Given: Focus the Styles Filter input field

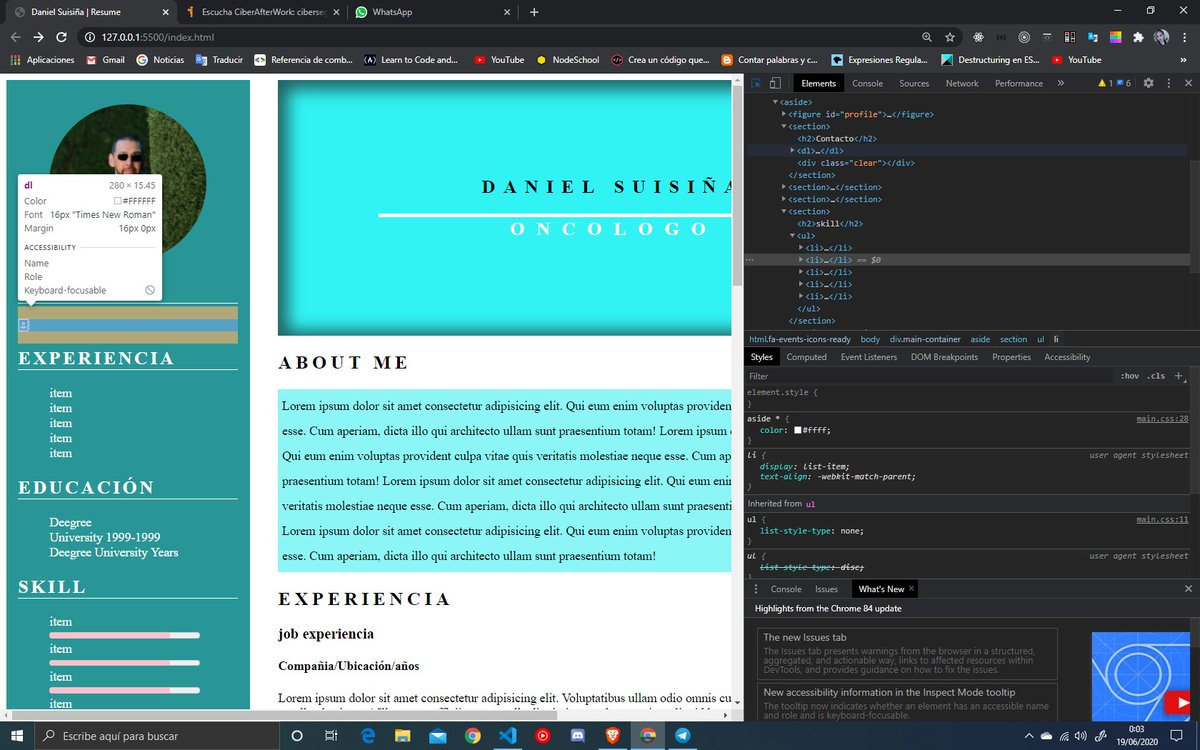Looking at the screenshot, I should tap(930, 376).
